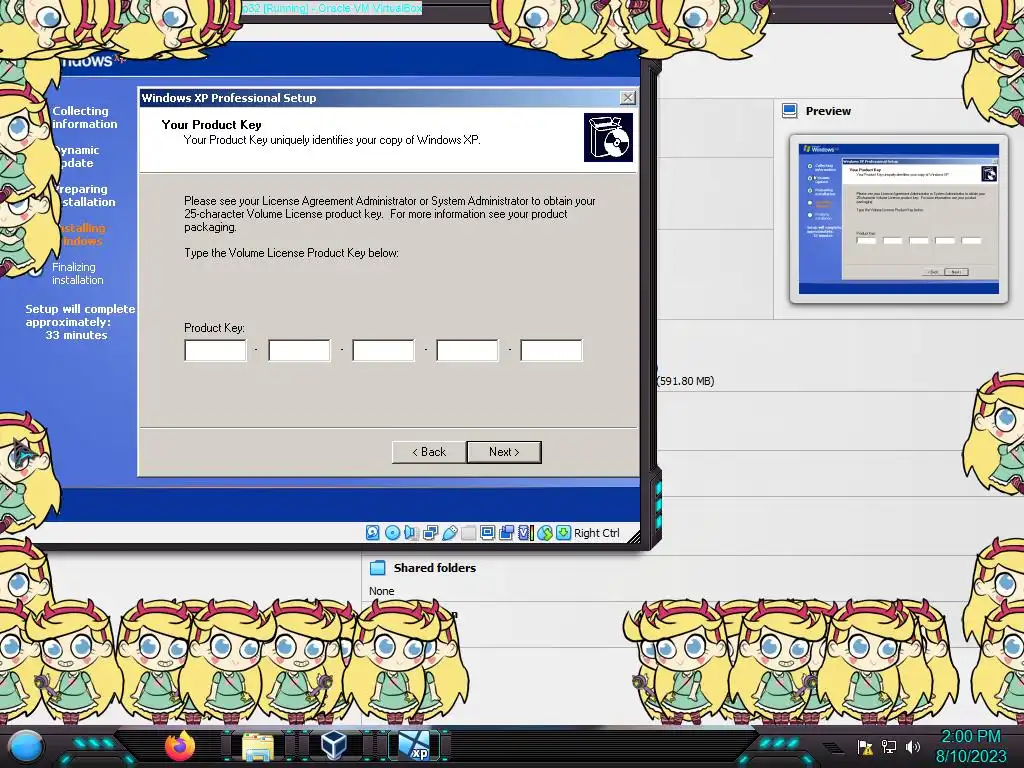Click the VM Preview thumbnail in VirtualBox Manager

pyautogui.click(x=899, y=219)
